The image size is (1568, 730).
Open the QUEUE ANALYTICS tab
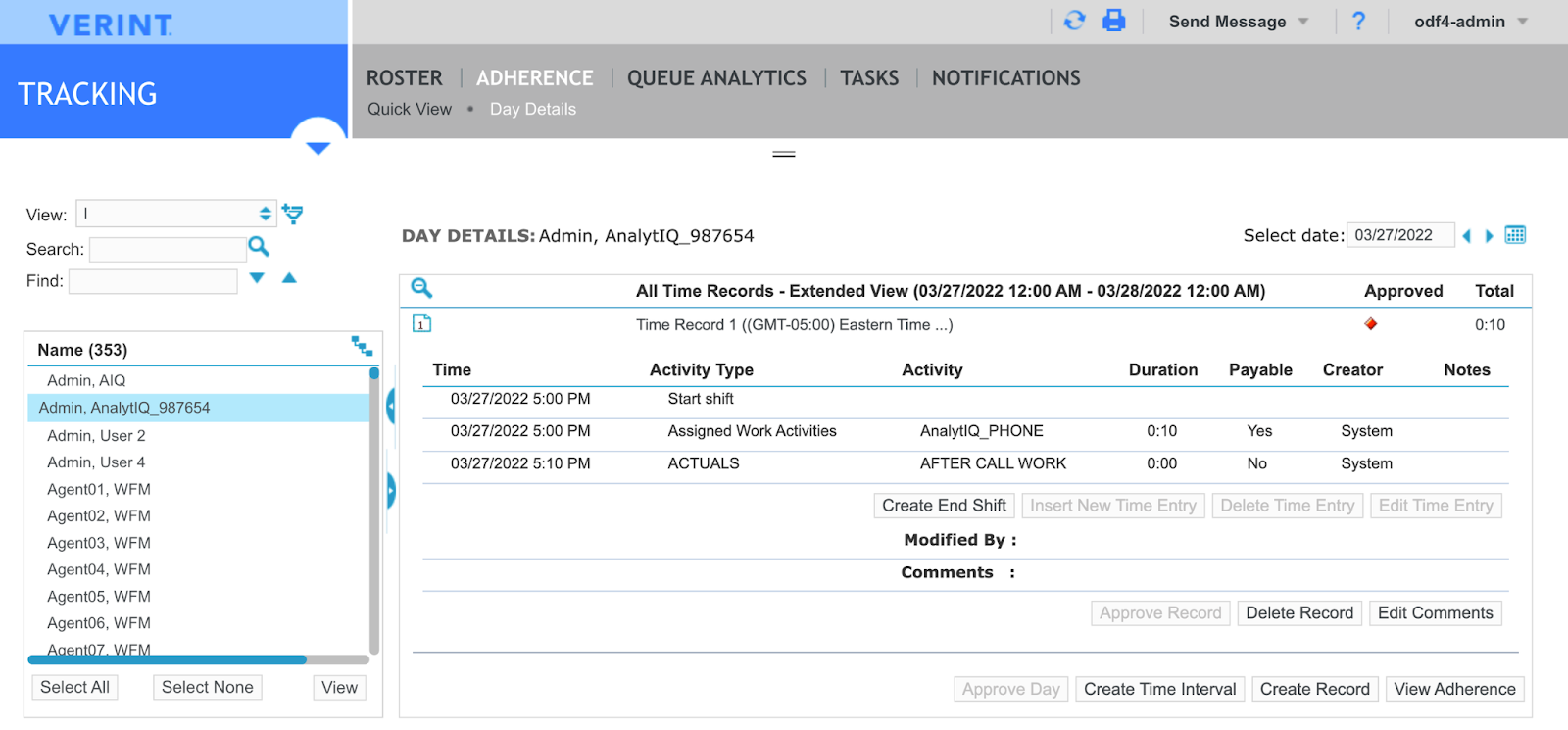click(717, 78)
